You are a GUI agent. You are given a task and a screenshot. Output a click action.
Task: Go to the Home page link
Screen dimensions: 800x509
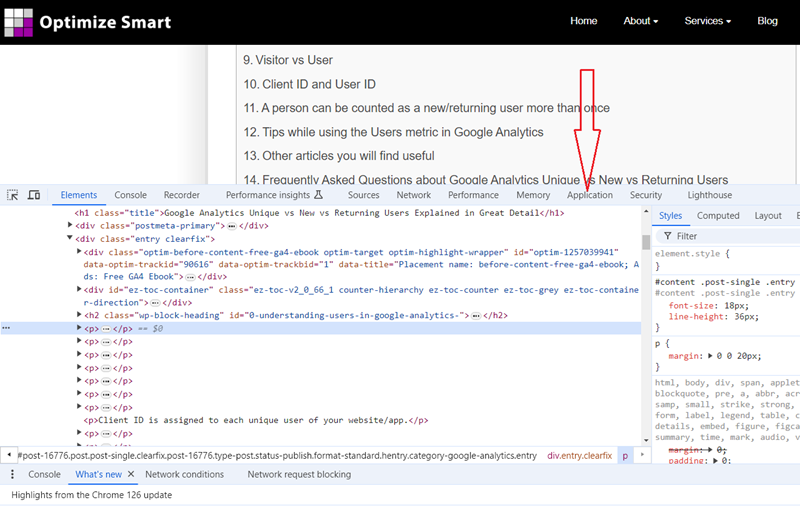tap(584, 21)
